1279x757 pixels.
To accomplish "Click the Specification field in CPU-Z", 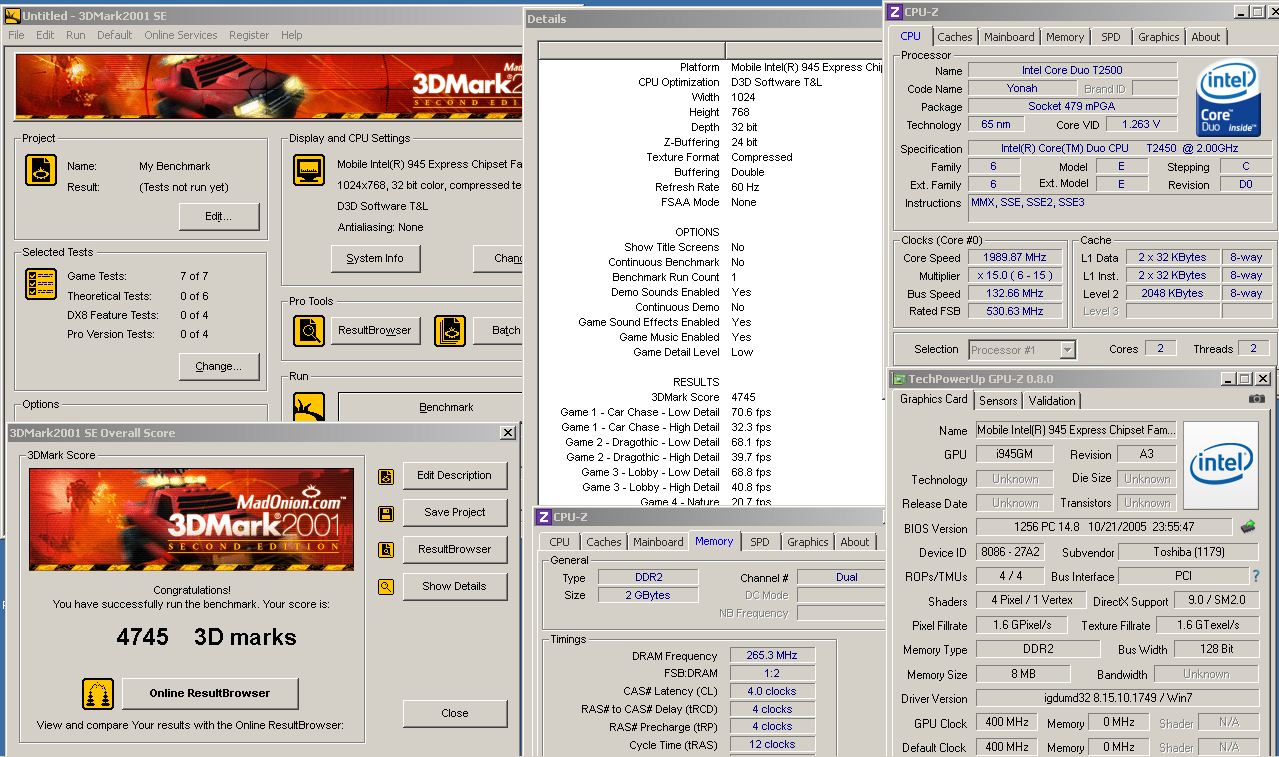I will [x=1119, y=149].
